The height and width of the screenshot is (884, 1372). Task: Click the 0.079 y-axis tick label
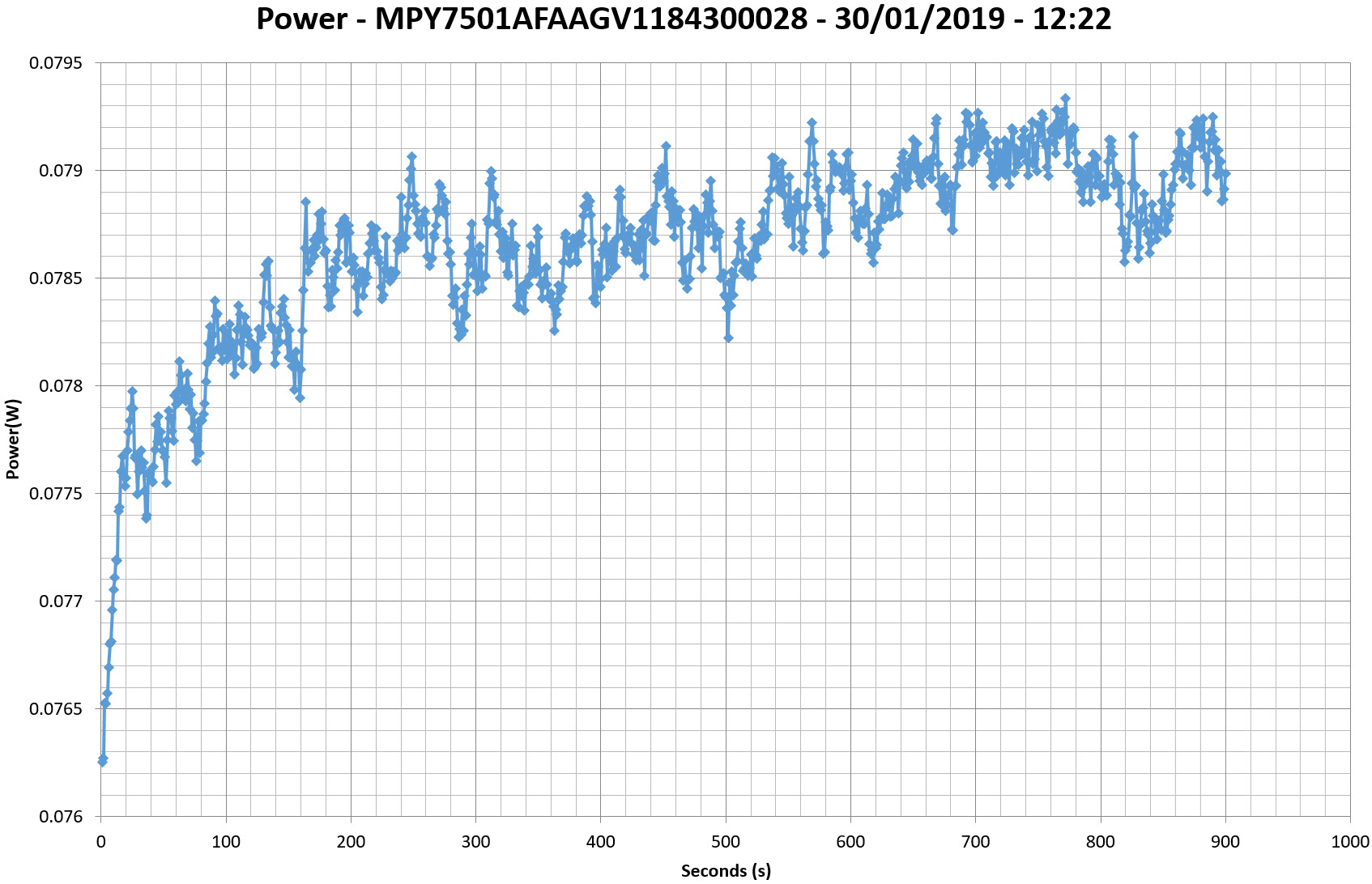[x=64, y=171]
